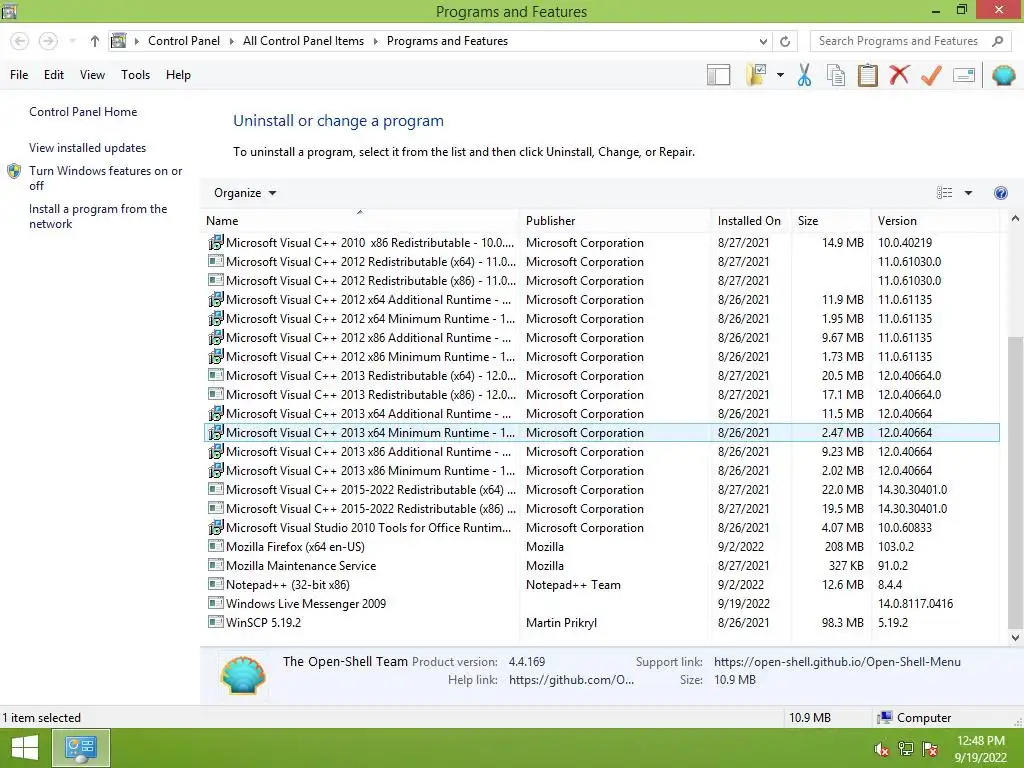
Task: Refresh the Programs and Features list
Action: [x=785, y=41]
